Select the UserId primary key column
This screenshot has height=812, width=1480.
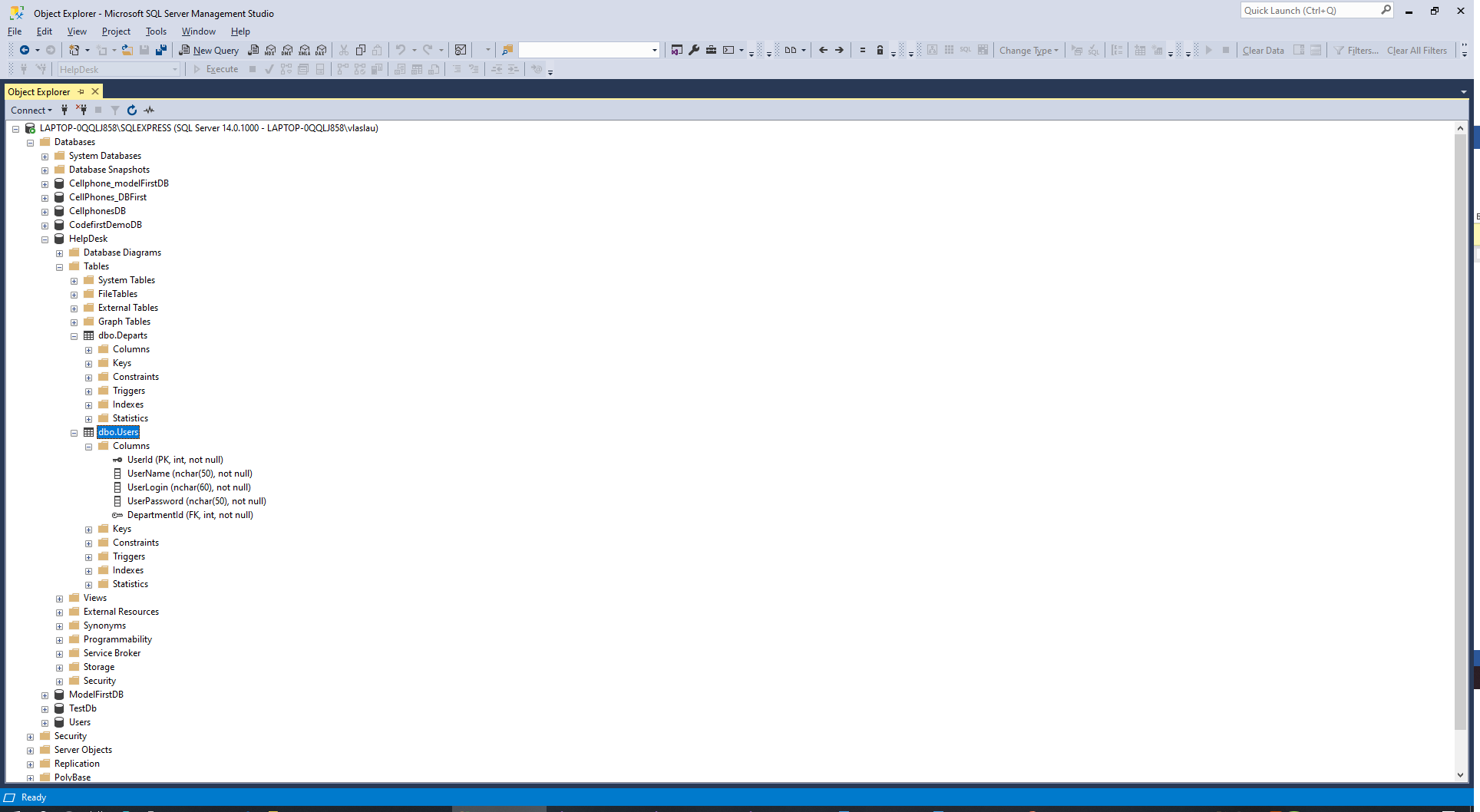click(175, 460)
